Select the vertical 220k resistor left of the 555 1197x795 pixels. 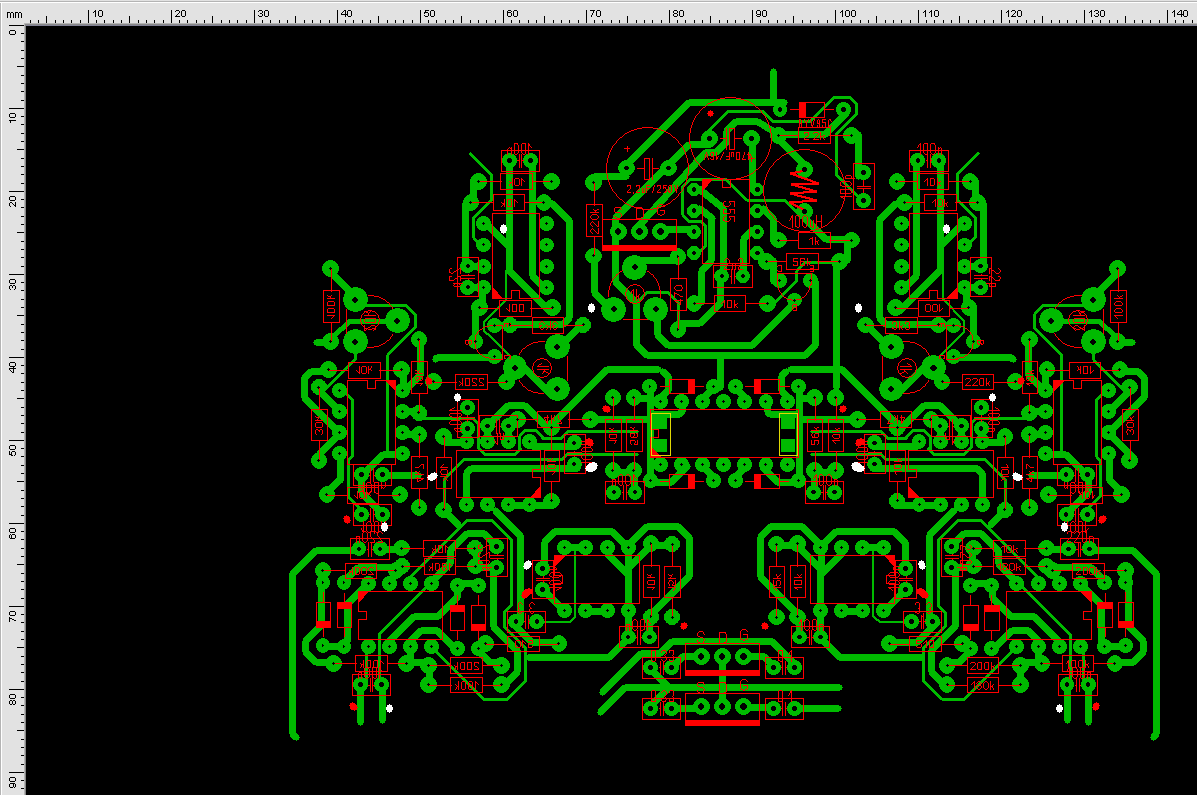click(x=595, y=221)
